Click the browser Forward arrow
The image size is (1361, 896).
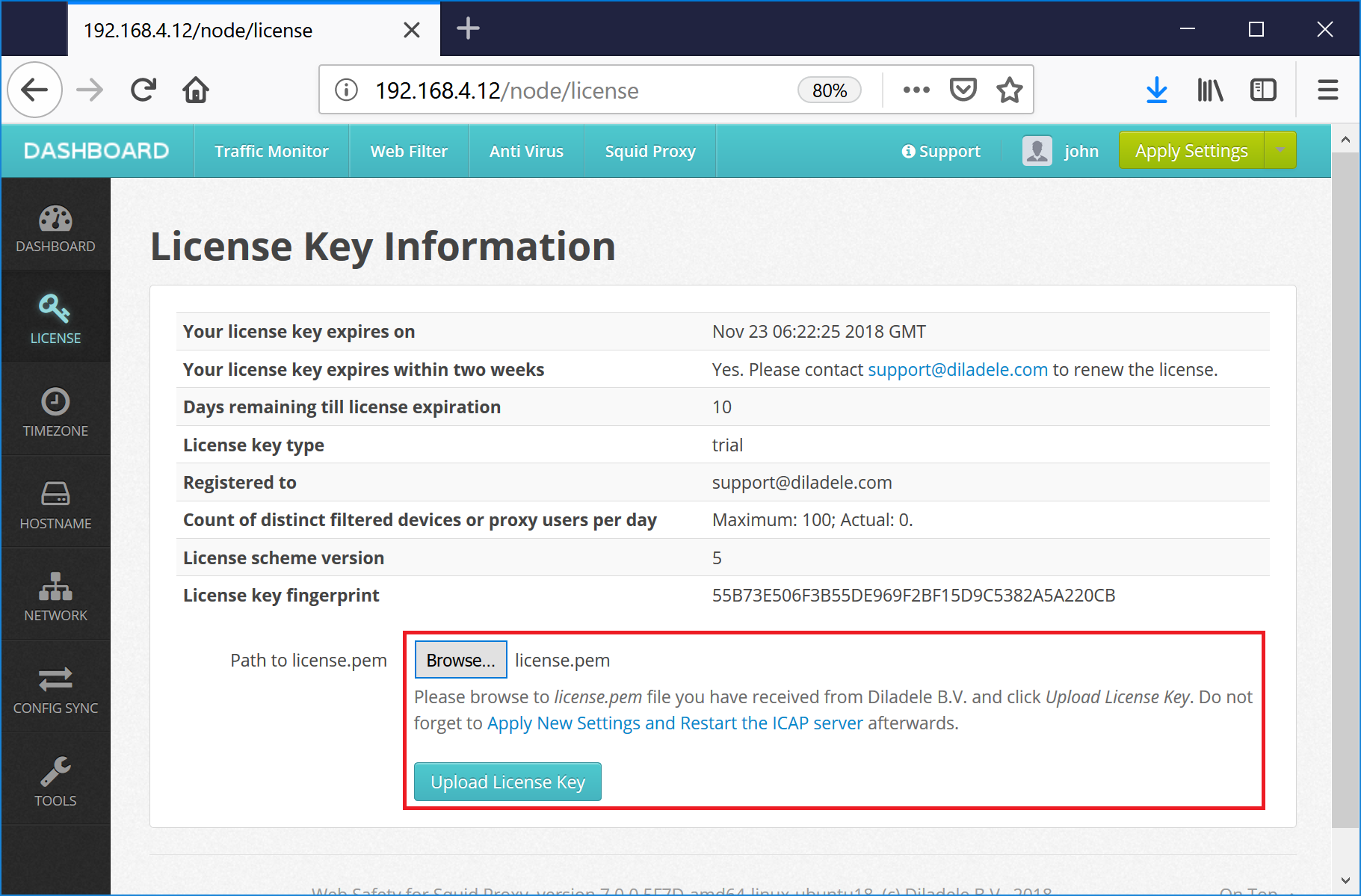click(x=90, y=90)
